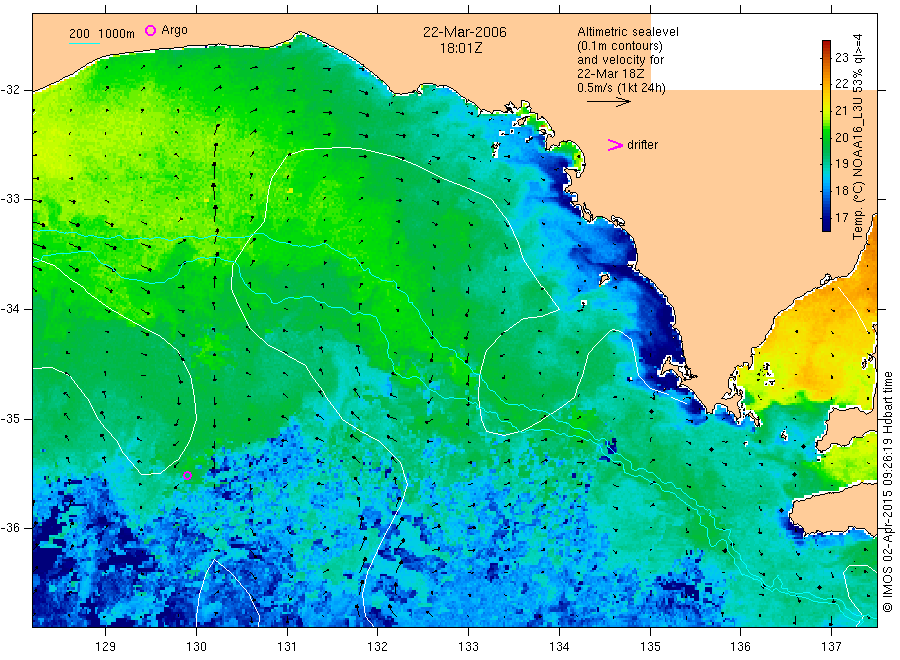Click the IMOS copyright timestamp text
The image size is (900, 660).
pyautogui.click(x=887, y=492)
